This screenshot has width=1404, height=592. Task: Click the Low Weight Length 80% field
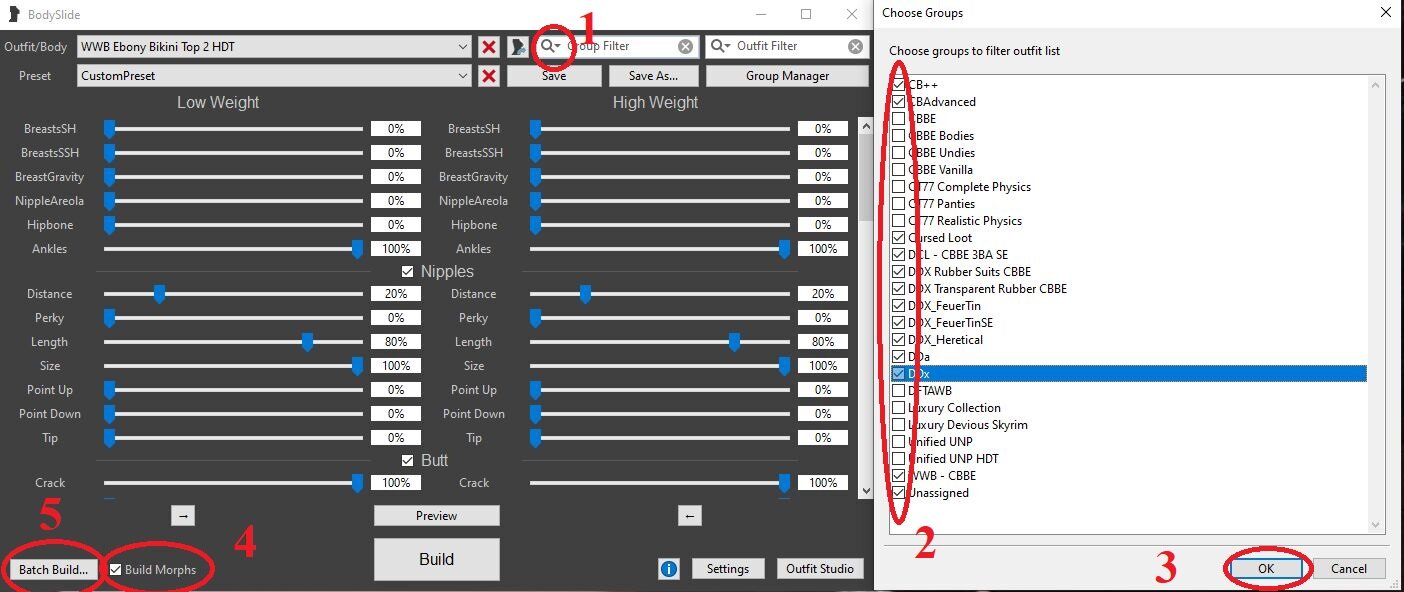(x=396, y=342)
